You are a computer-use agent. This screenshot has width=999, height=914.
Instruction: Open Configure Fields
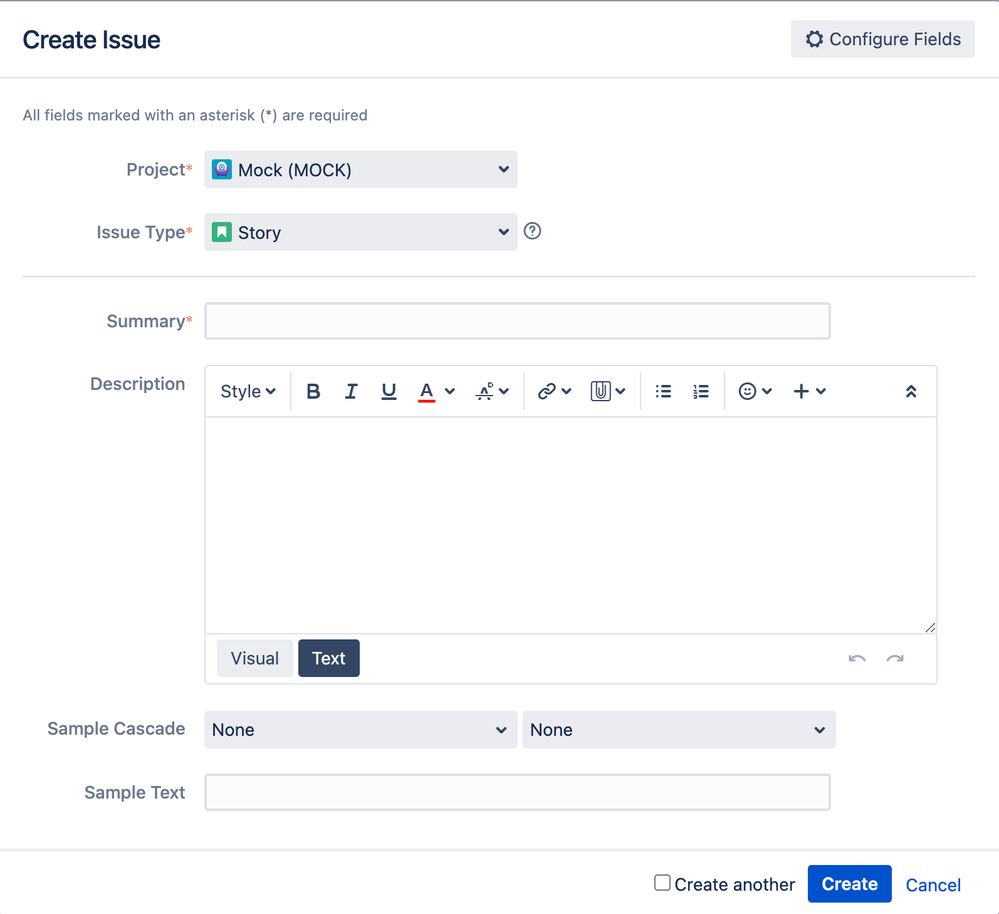point(883,39)
